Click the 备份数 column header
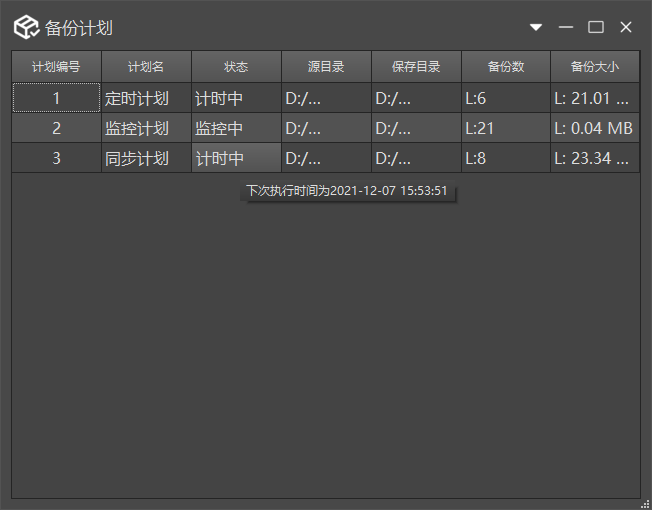This screenshot has width=652, height=510. point(506,67)
